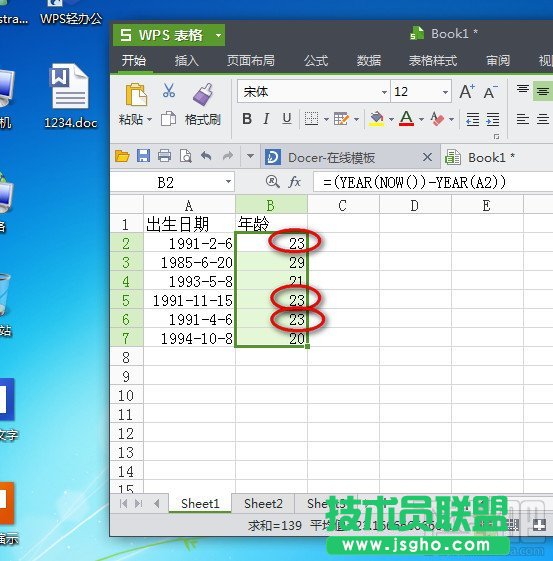Print the document
The height and width of the screenshot is (561, 553).
[x=164, y=156]
